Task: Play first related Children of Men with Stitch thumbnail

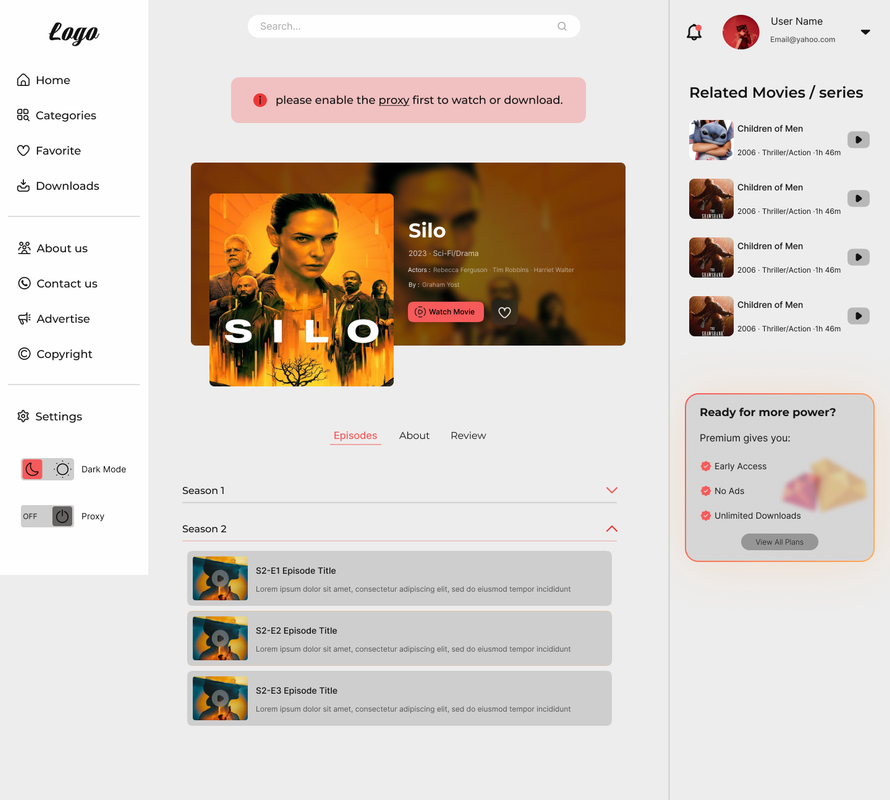Action: pos(858,140)
